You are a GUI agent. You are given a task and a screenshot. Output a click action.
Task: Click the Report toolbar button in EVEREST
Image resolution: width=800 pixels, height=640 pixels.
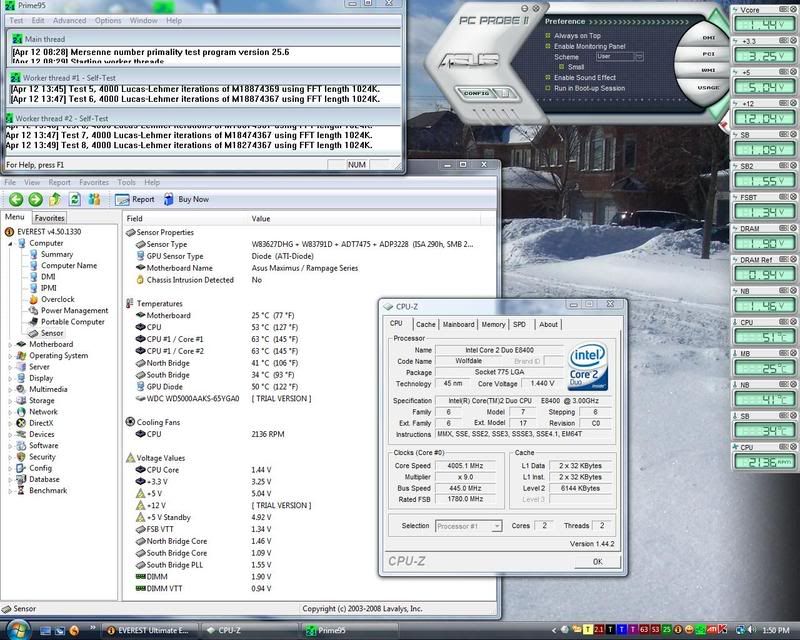click(x=135, y=200)
